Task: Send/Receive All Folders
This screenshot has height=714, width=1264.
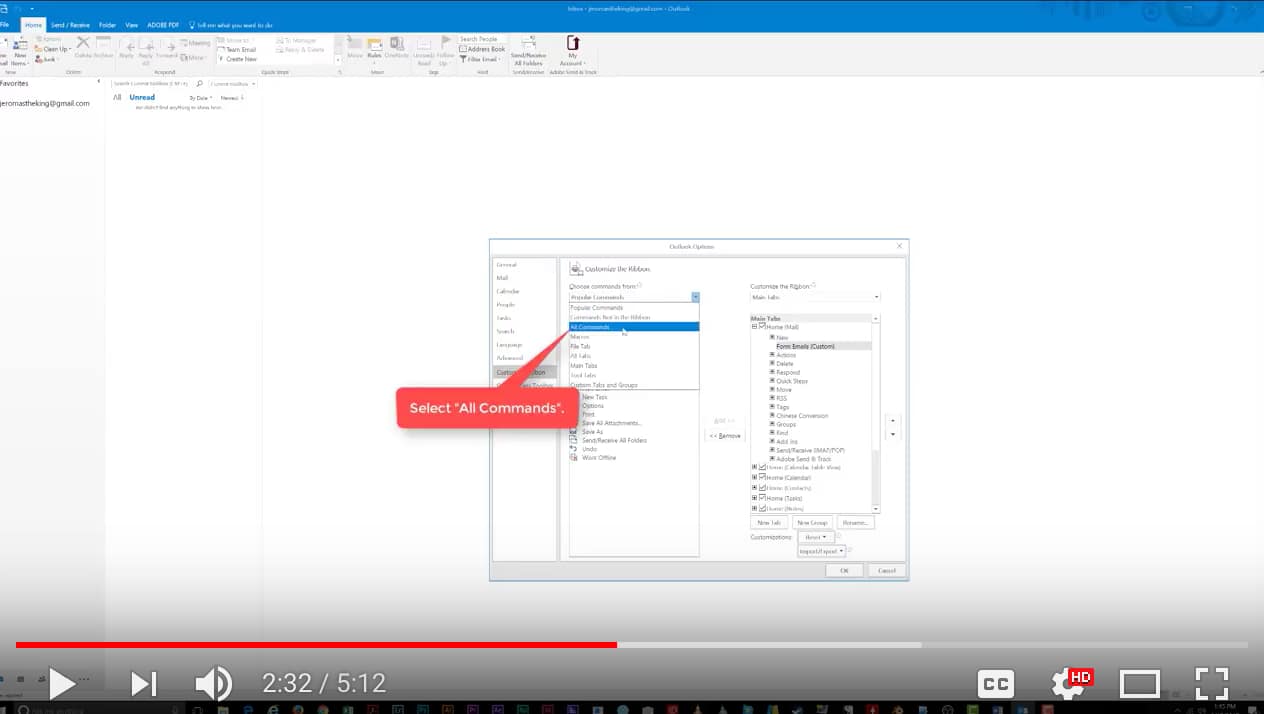Action: point(529,49)
